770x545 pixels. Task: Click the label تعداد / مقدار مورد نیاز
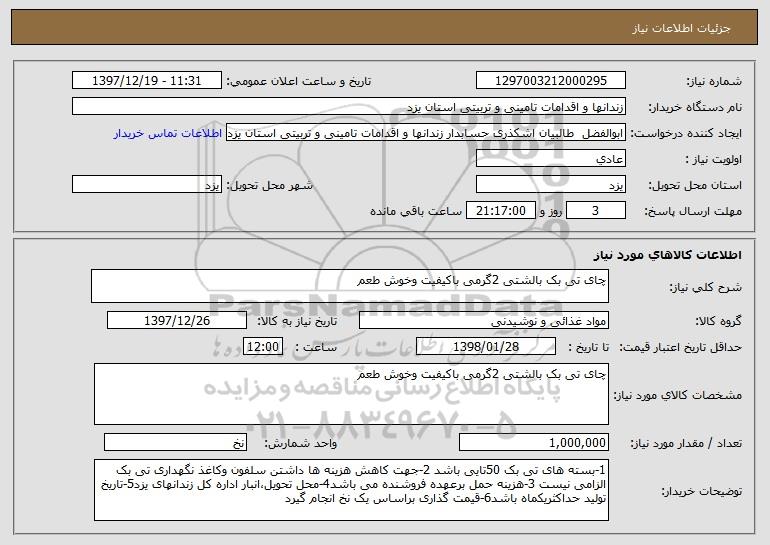[x=686, y=443]
